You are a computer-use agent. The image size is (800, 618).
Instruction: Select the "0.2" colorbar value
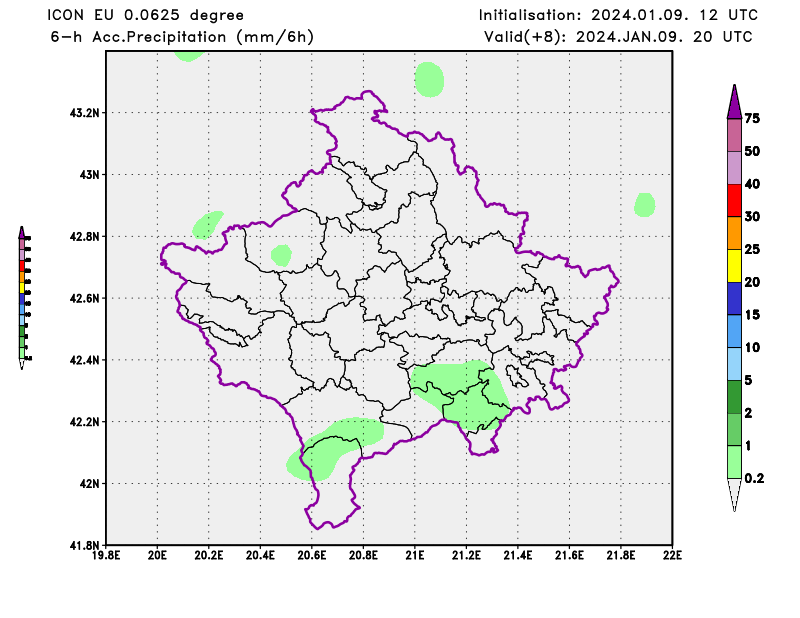(x=755, y=478)
